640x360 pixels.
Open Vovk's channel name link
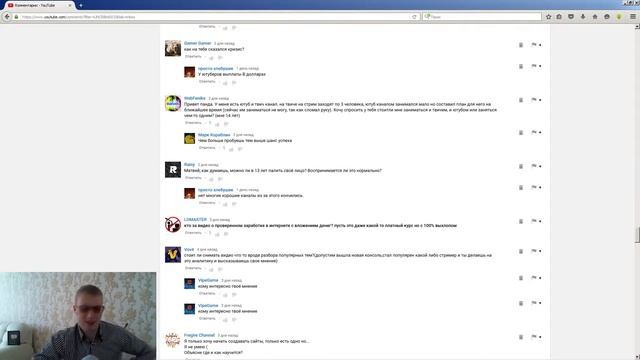point(189,249)
